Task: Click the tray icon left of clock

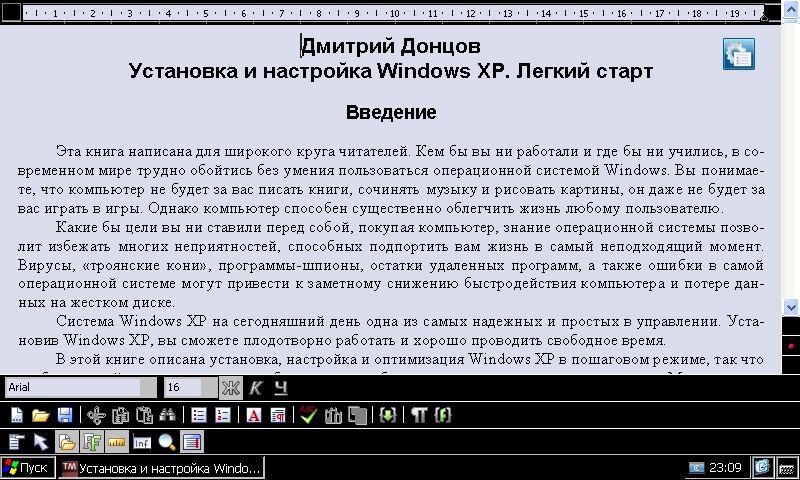Action: coord(696,468)
